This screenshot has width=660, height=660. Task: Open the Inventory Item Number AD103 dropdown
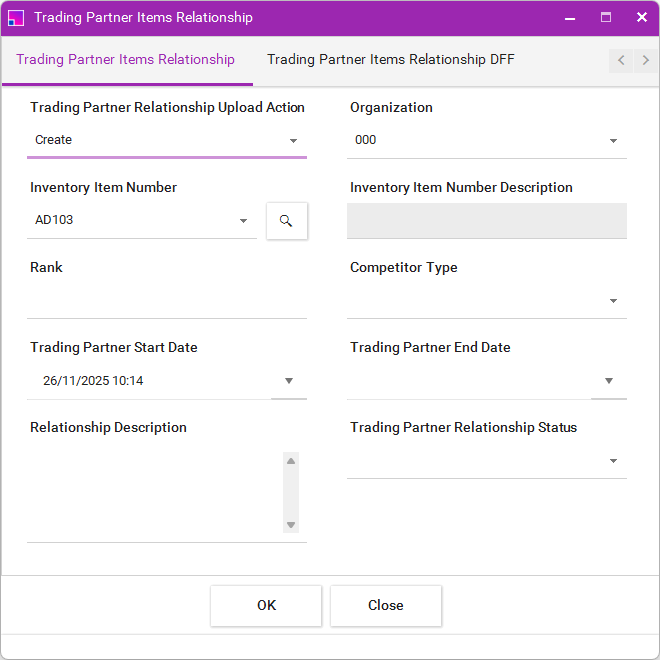[243, 221]
